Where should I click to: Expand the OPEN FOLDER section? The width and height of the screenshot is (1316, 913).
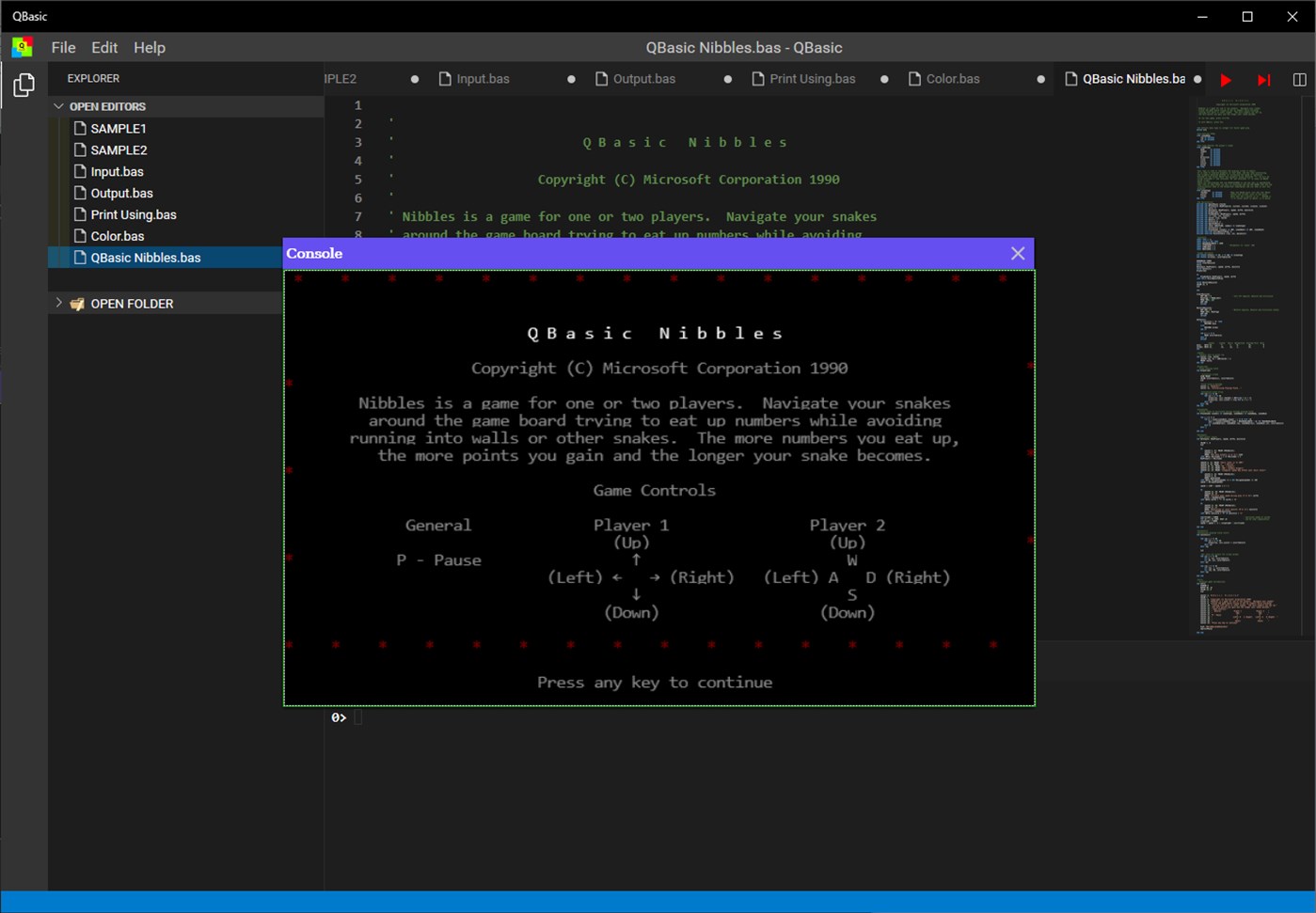click(59, 303)
